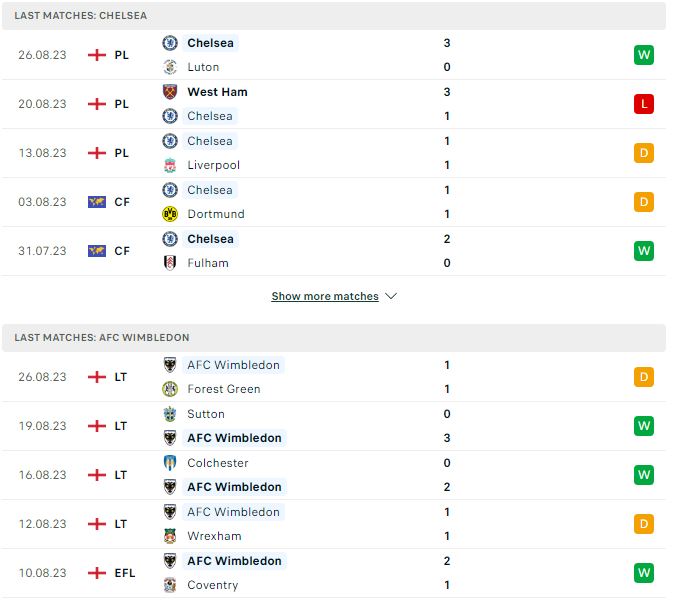Select the West Ham team name
This screenshot has width=676, height=601.
tap(217, 92)
